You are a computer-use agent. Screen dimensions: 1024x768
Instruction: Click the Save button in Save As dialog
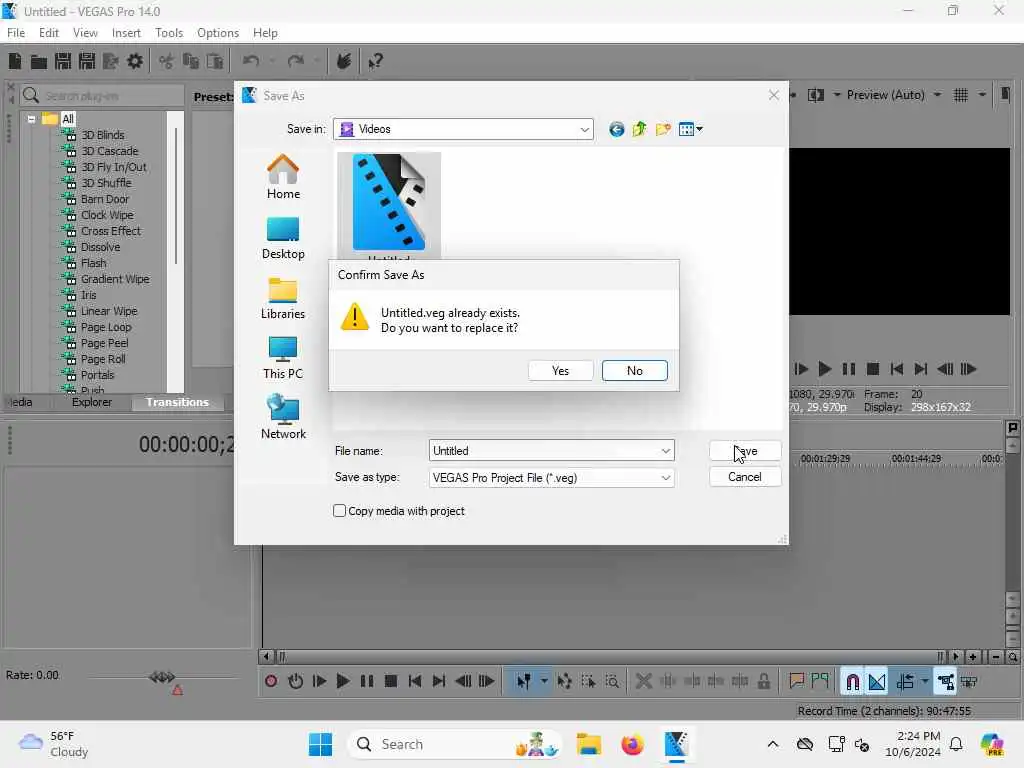point(744,451)
